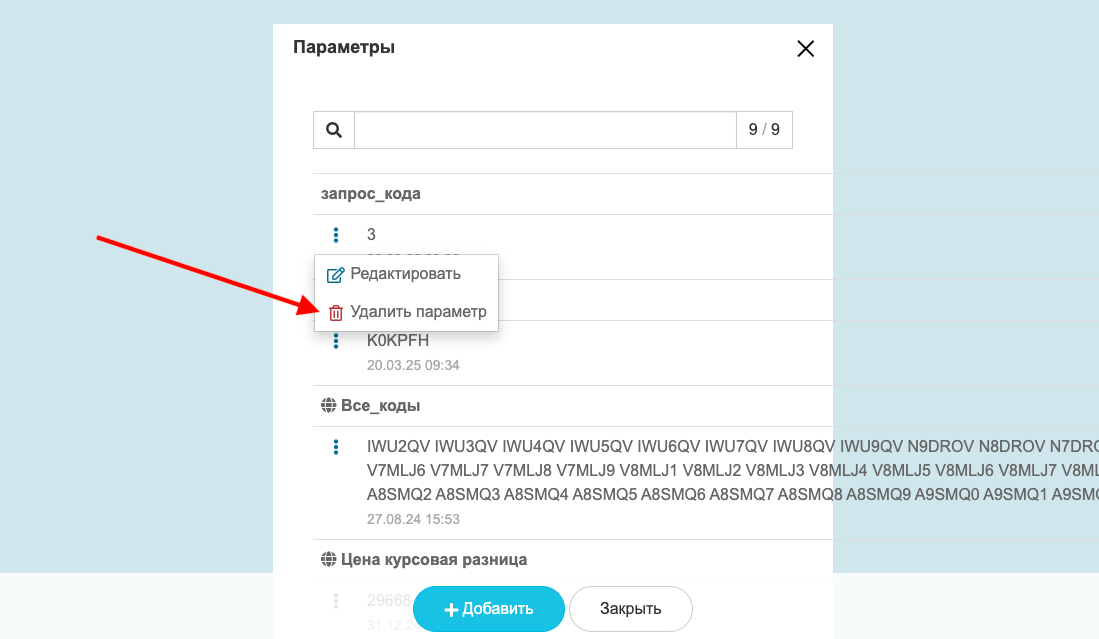Screen dimensions: 1099x639
Task: Click the edit pencil icon
Action: point(336,275)
